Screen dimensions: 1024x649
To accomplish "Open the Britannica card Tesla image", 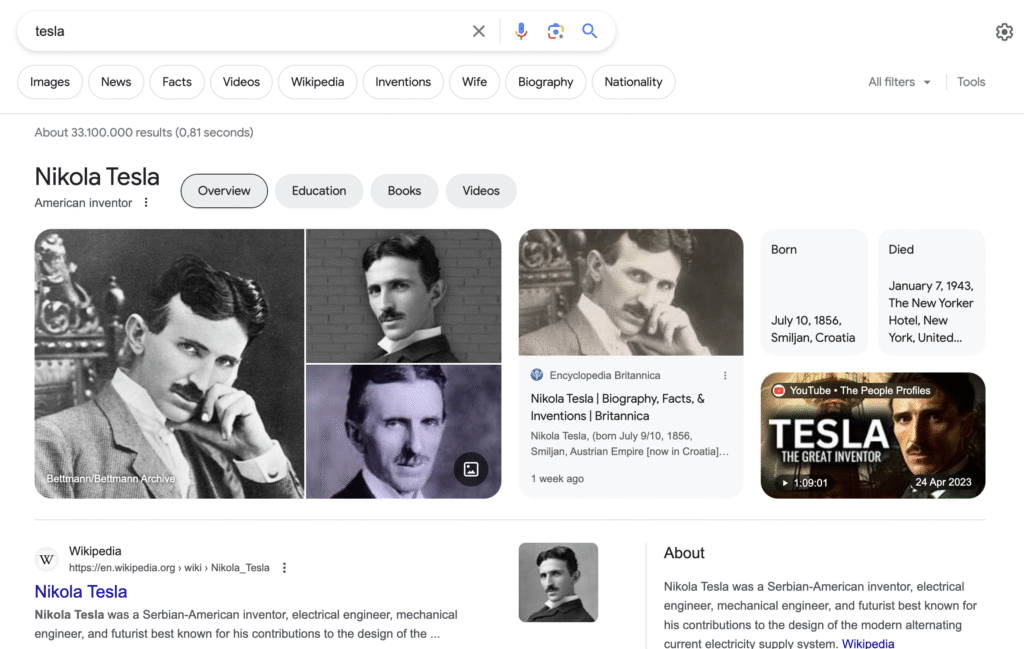I will 631,293.
